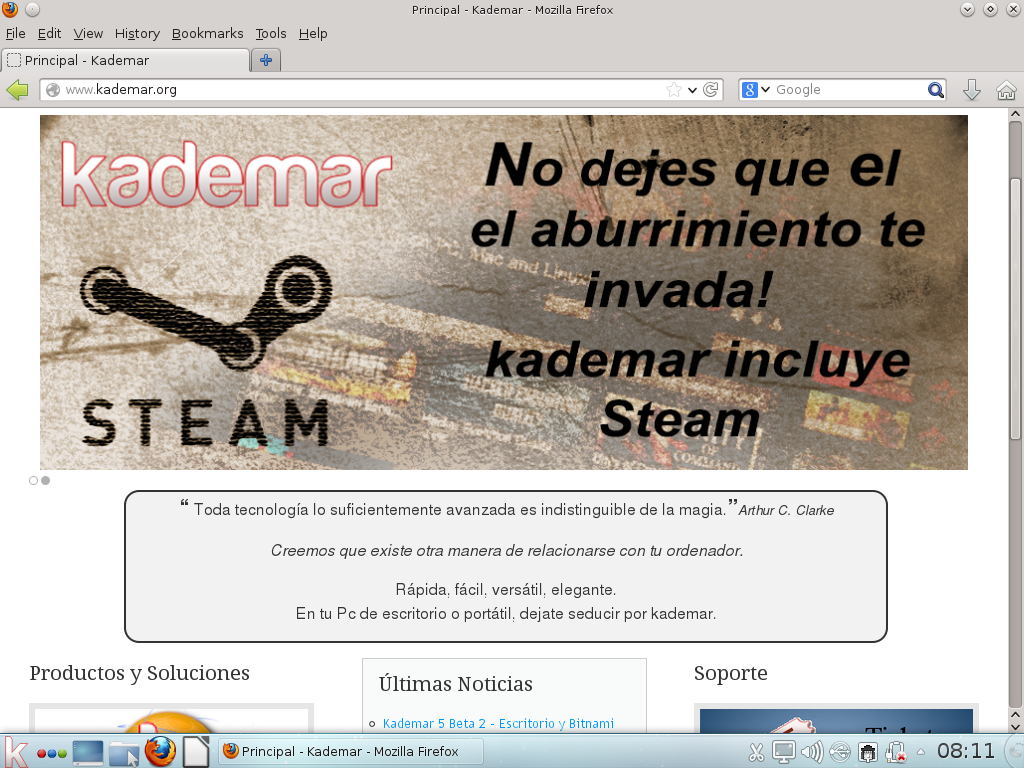The image size is (1024, 768).
Task: Select the second banner slide indicator dot
Action: [x=45, y=481]
